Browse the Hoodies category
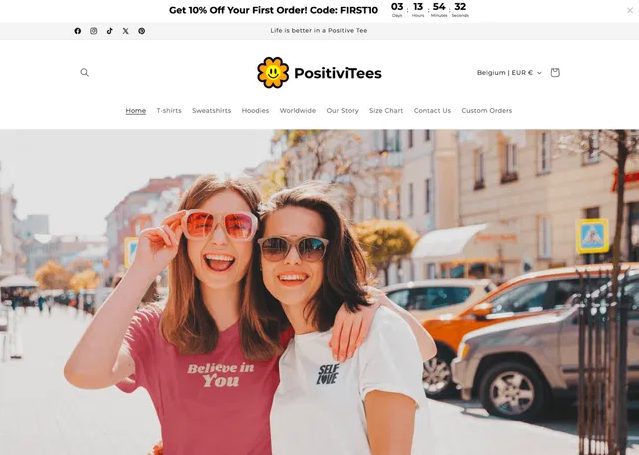This screenshot has width=639, height=455. click(x=255, y=110)
